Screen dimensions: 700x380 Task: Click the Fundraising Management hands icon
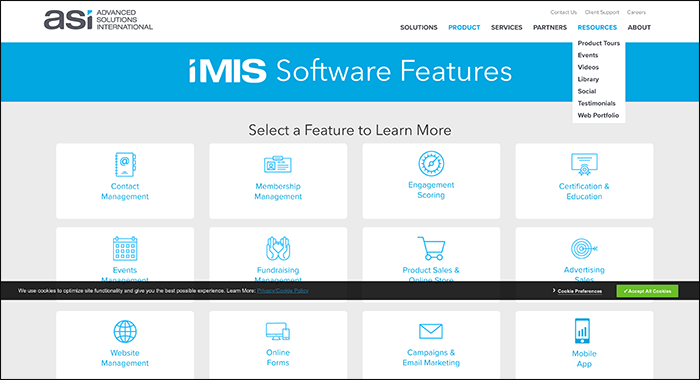pos(278,248)
